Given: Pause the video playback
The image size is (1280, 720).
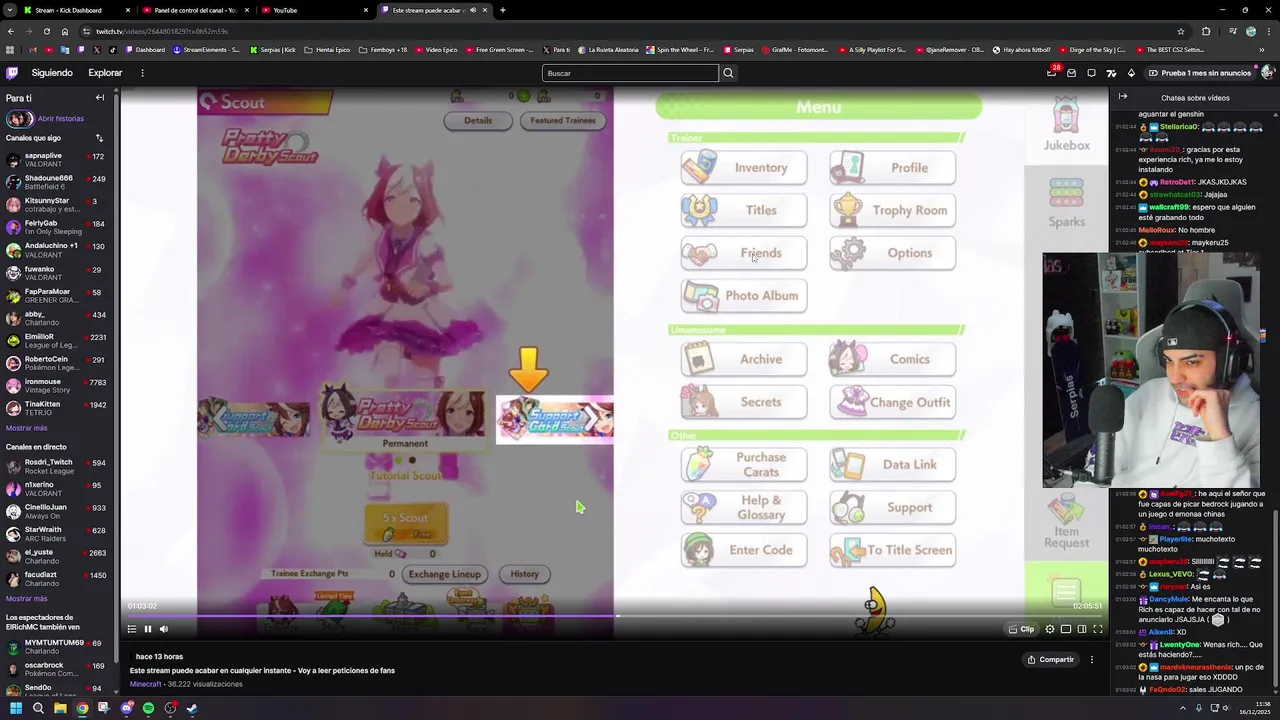Looking at the screenshot, I should 147,629.
